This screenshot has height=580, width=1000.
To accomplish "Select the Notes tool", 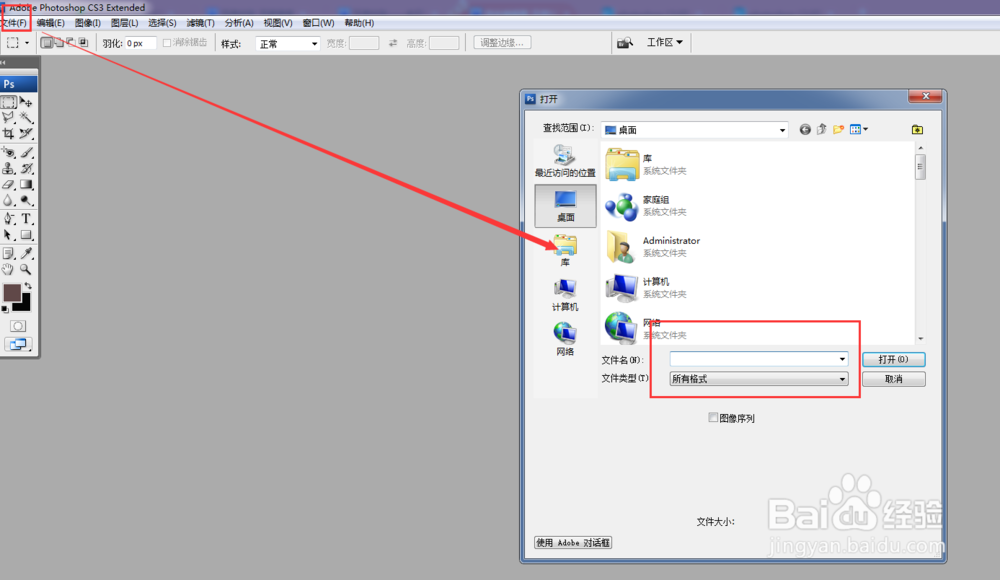I will [8, 254].
